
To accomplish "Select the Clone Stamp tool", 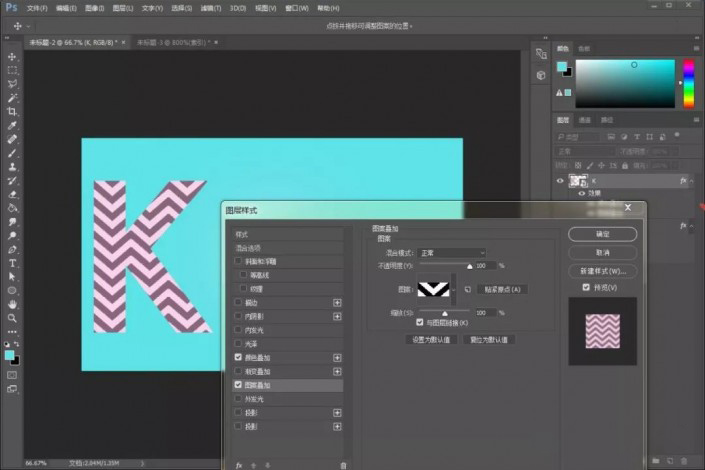I will pyautogui.click(x=12, y=167).
